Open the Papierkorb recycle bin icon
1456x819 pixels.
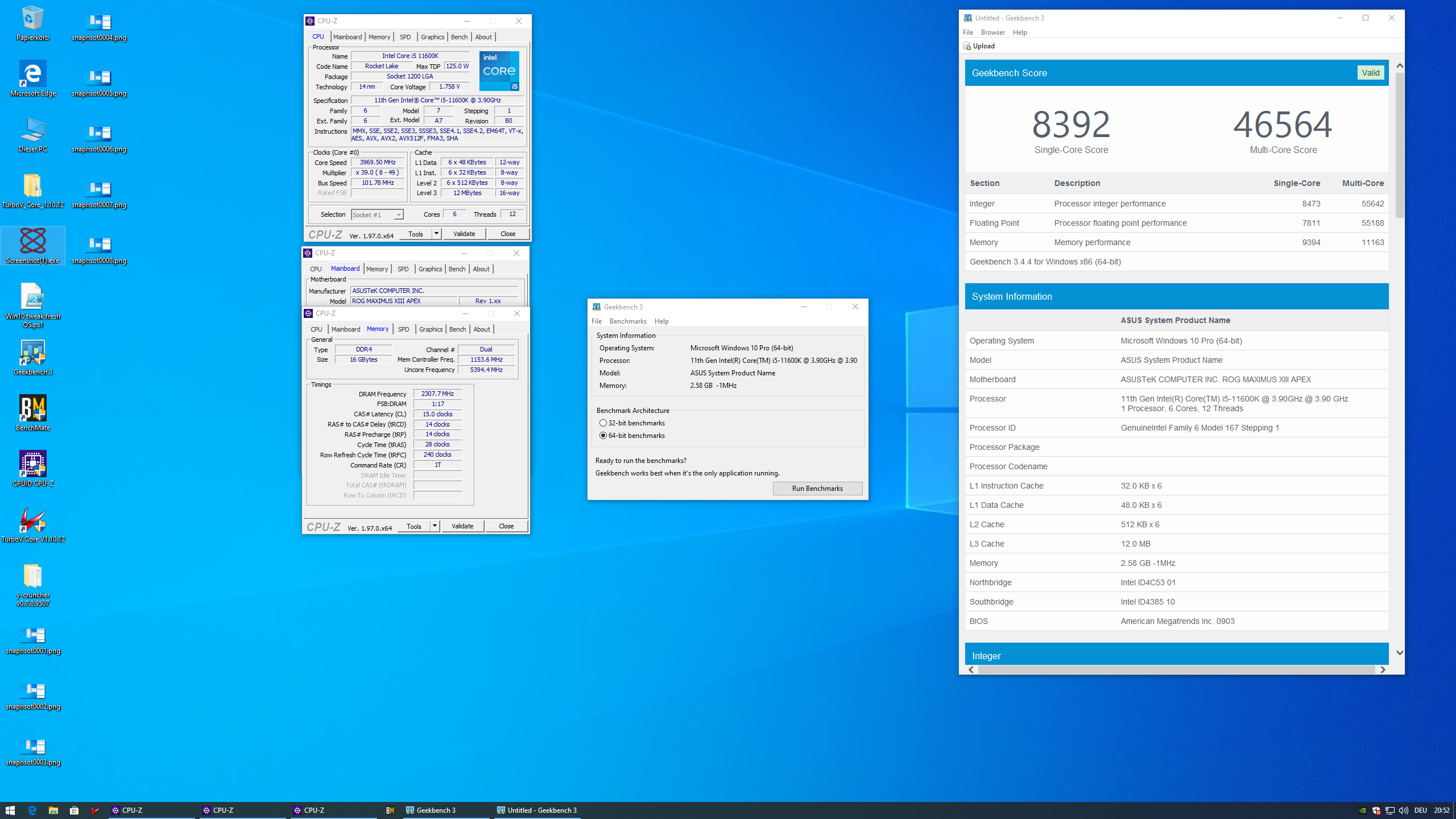[32, 23]
